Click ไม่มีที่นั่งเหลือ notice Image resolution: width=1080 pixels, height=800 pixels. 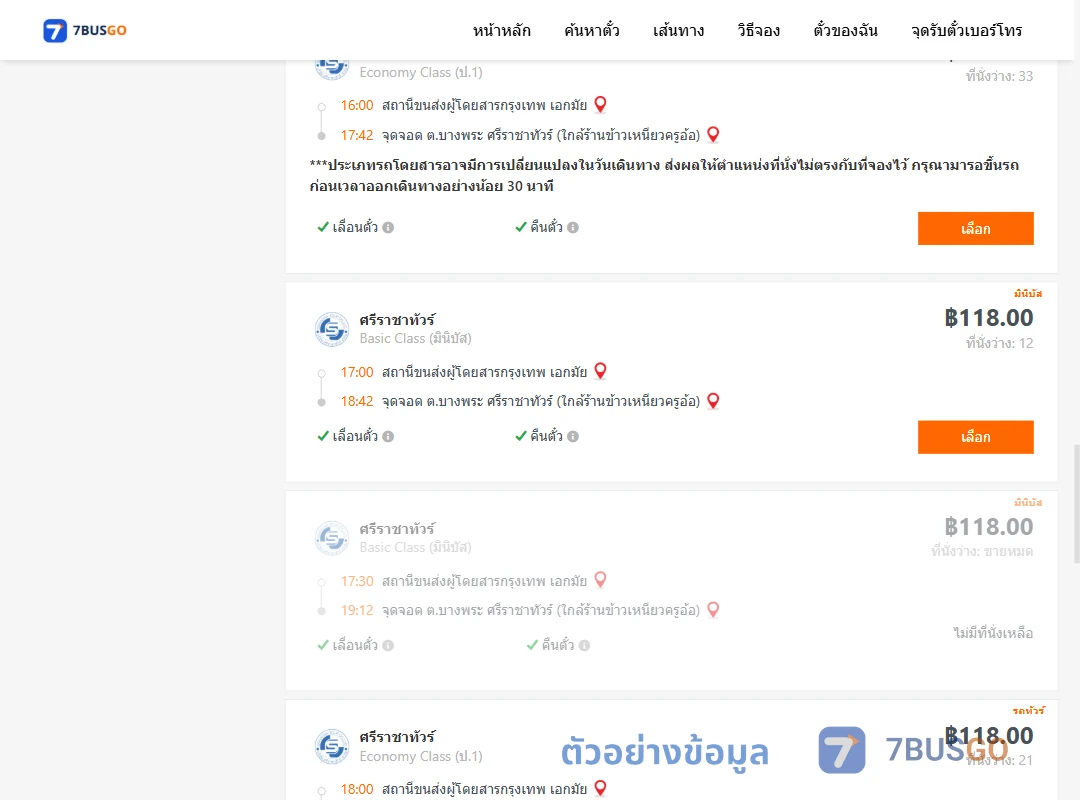coord(993,633)
